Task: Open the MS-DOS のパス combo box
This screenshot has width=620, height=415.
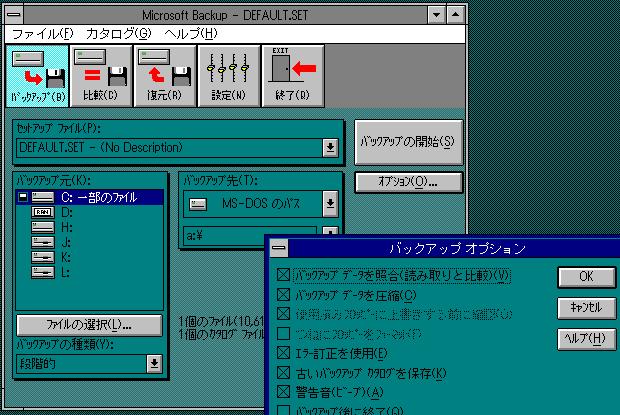Action: [261, 204]
